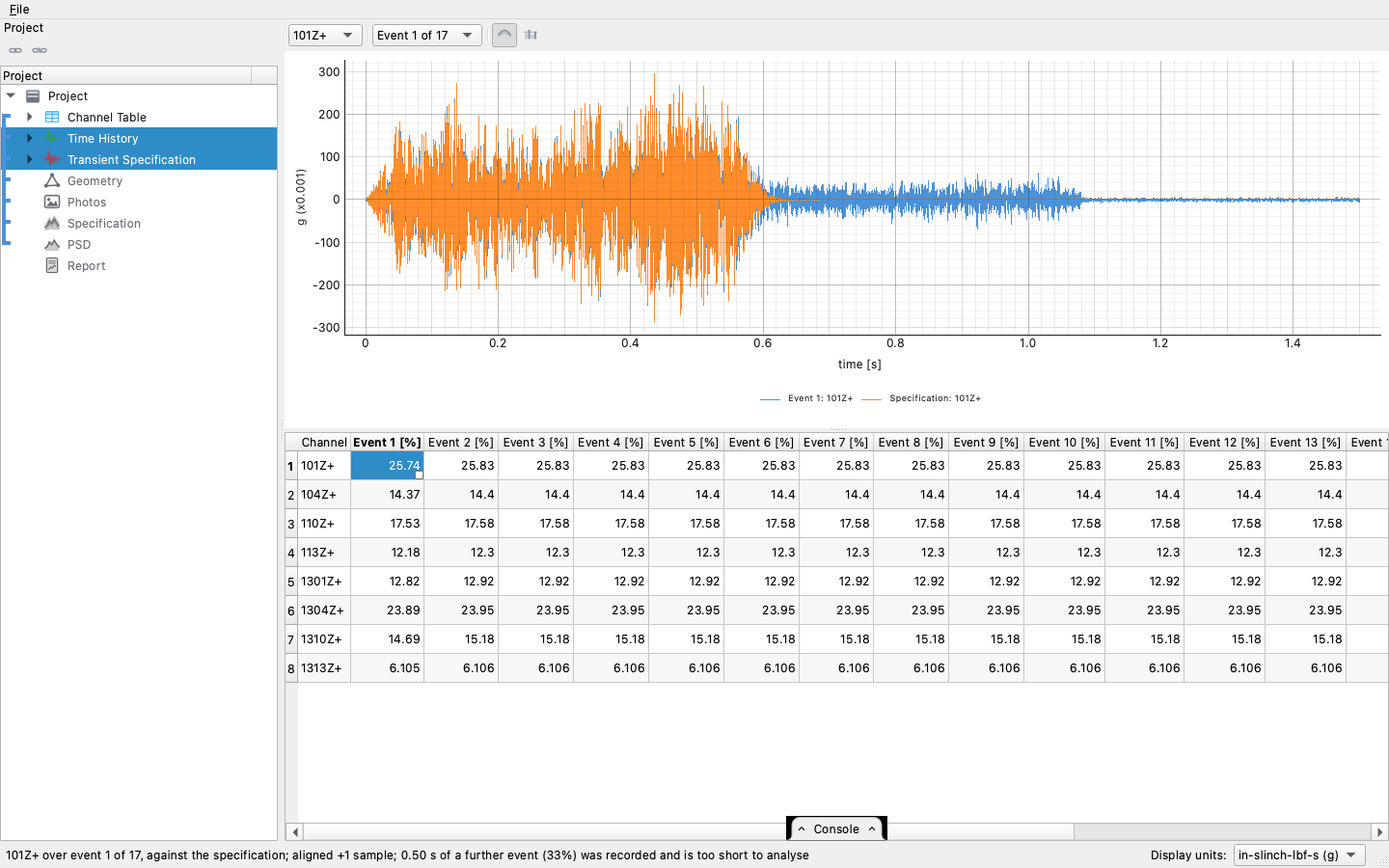Click the Event 13 [%] column header

click(x=1305, y=442)
